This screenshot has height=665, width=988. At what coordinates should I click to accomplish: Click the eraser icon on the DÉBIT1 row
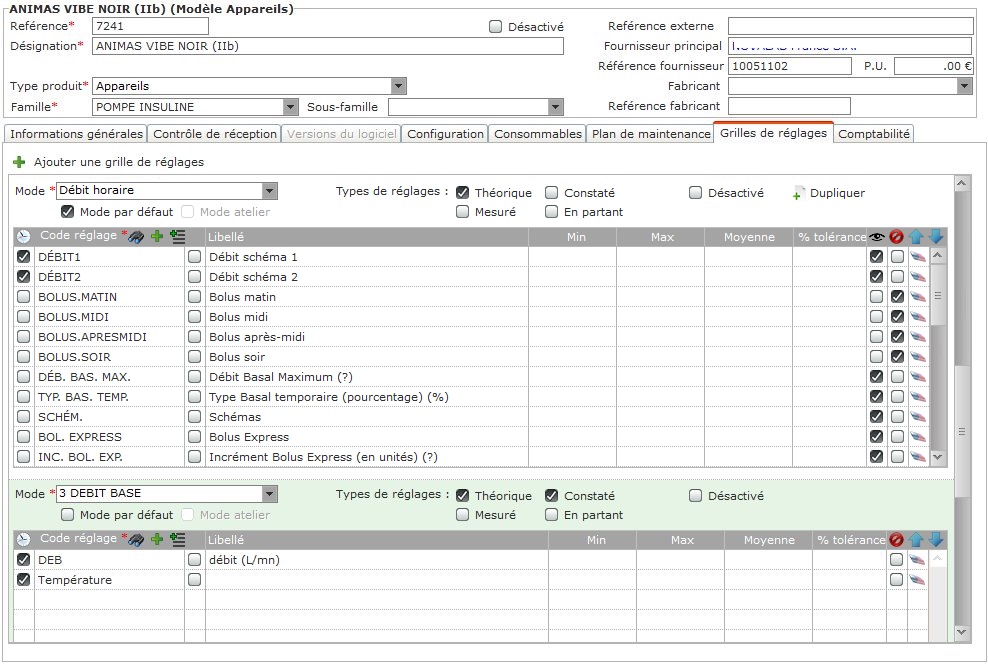click(918, 257)
